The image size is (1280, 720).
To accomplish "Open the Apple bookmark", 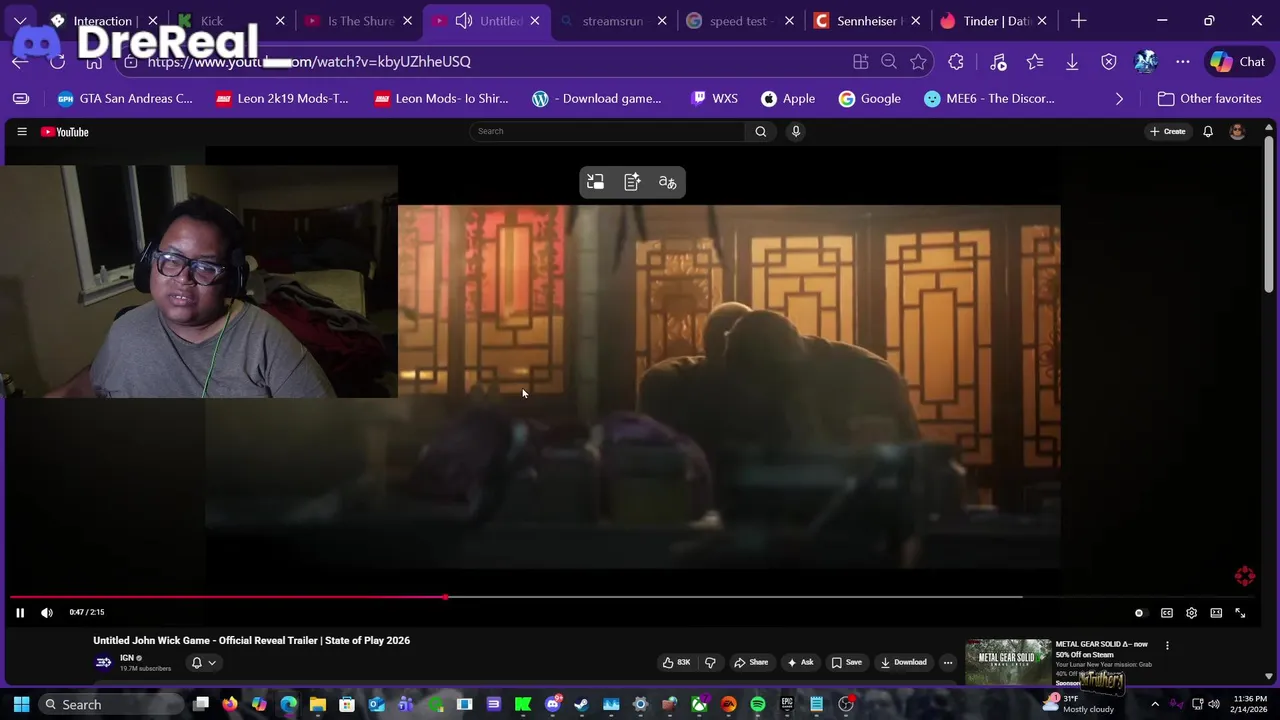I will [788, 99].
